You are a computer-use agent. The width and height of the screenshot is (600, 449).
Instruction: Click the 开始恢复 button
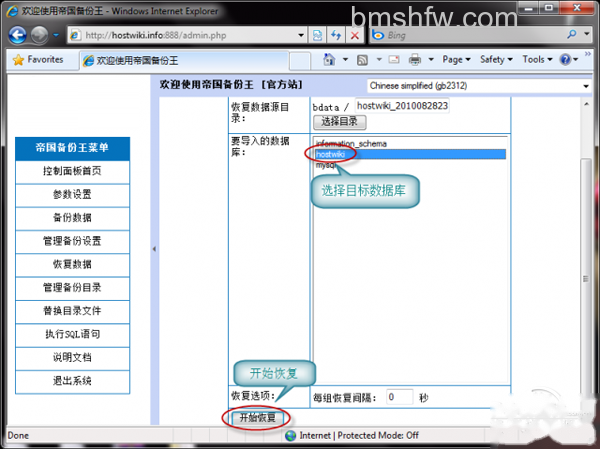tap(257, 418)
